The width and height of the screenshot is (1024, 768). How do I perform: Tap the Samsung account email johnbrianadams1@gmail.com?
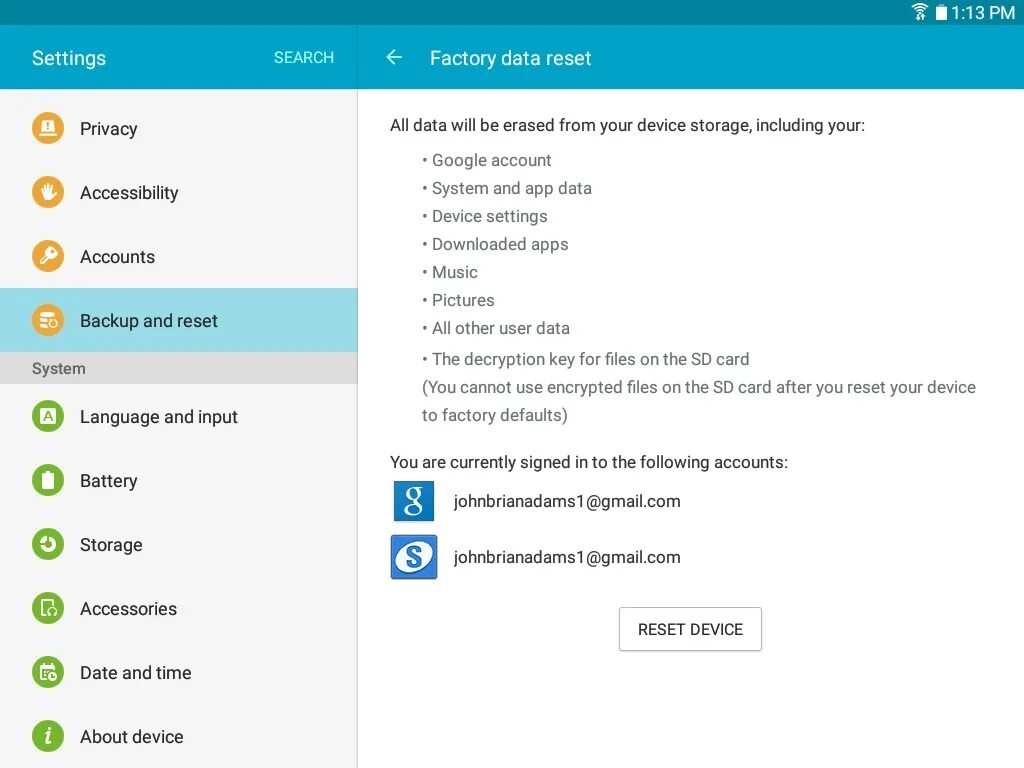pos(567,557)
